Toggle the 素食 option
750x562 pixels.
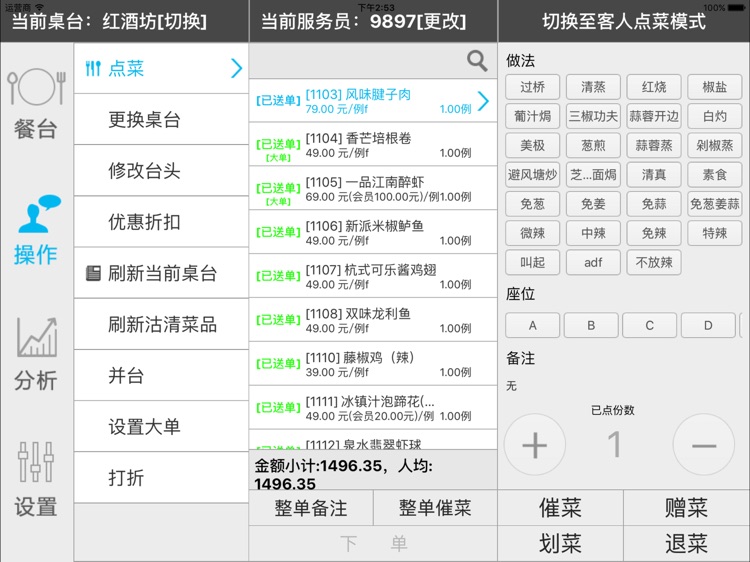(715, 175)
